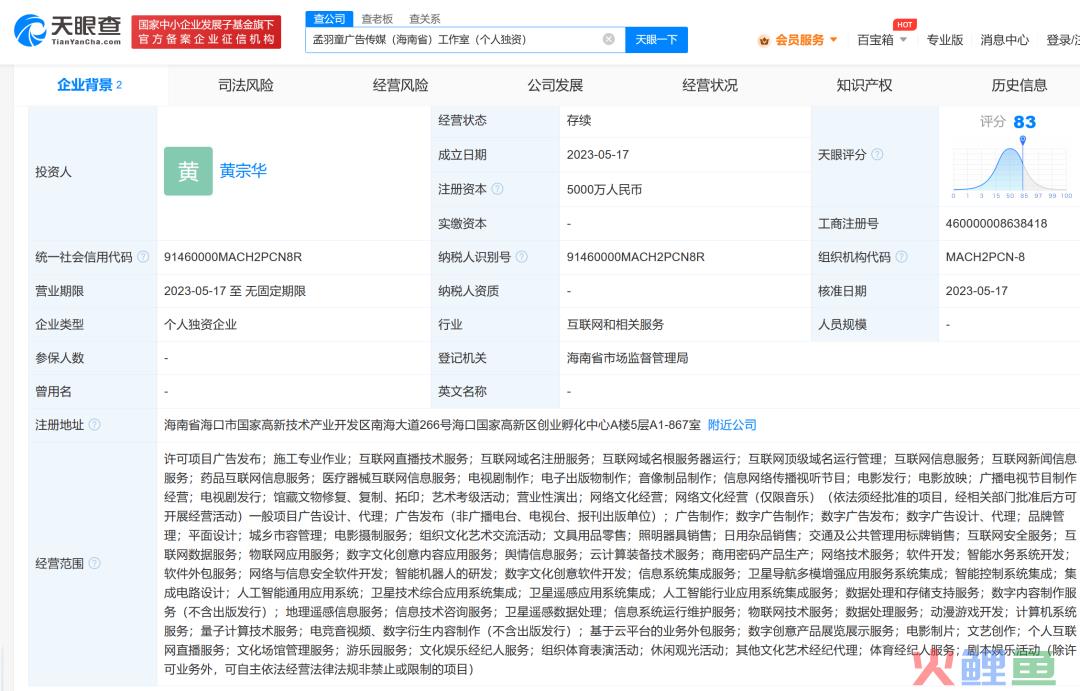Click the help icon next to 经营范围
The image size is (1080, 691).
[94, 564]
